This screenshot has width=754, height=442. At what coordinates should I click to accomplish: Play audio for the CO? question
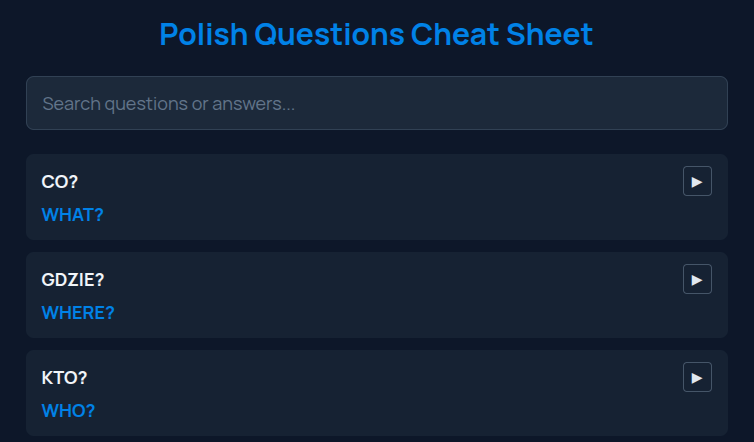(x=697, y=181)
